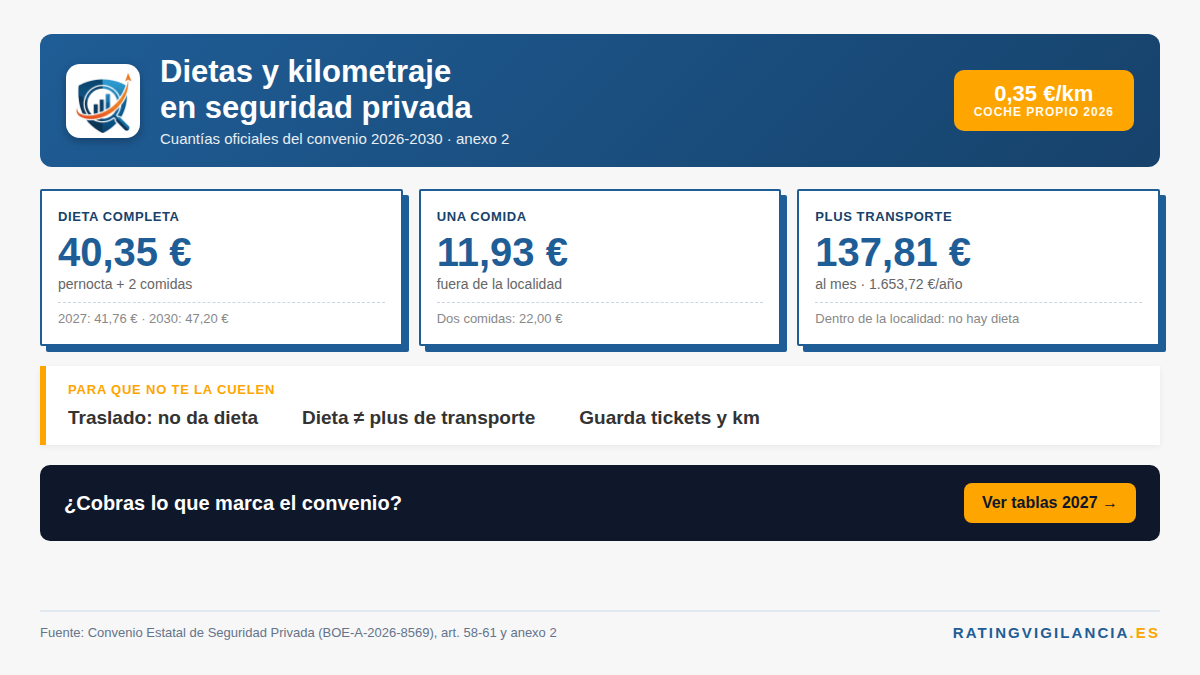Click the title Dietas y kilometraje en seguridad privada
The image size is (1200, 675).
pos(315,89)
